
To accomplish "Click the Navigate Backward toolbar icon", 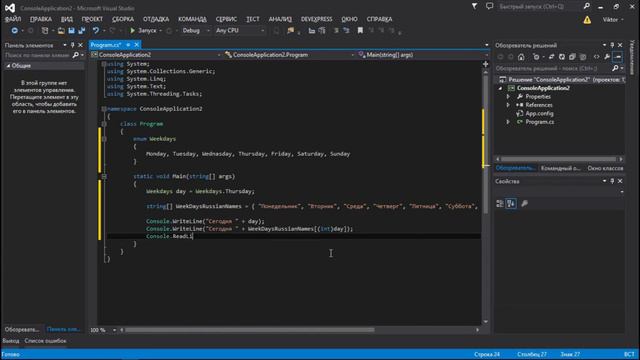I will (x=14, y=31).
